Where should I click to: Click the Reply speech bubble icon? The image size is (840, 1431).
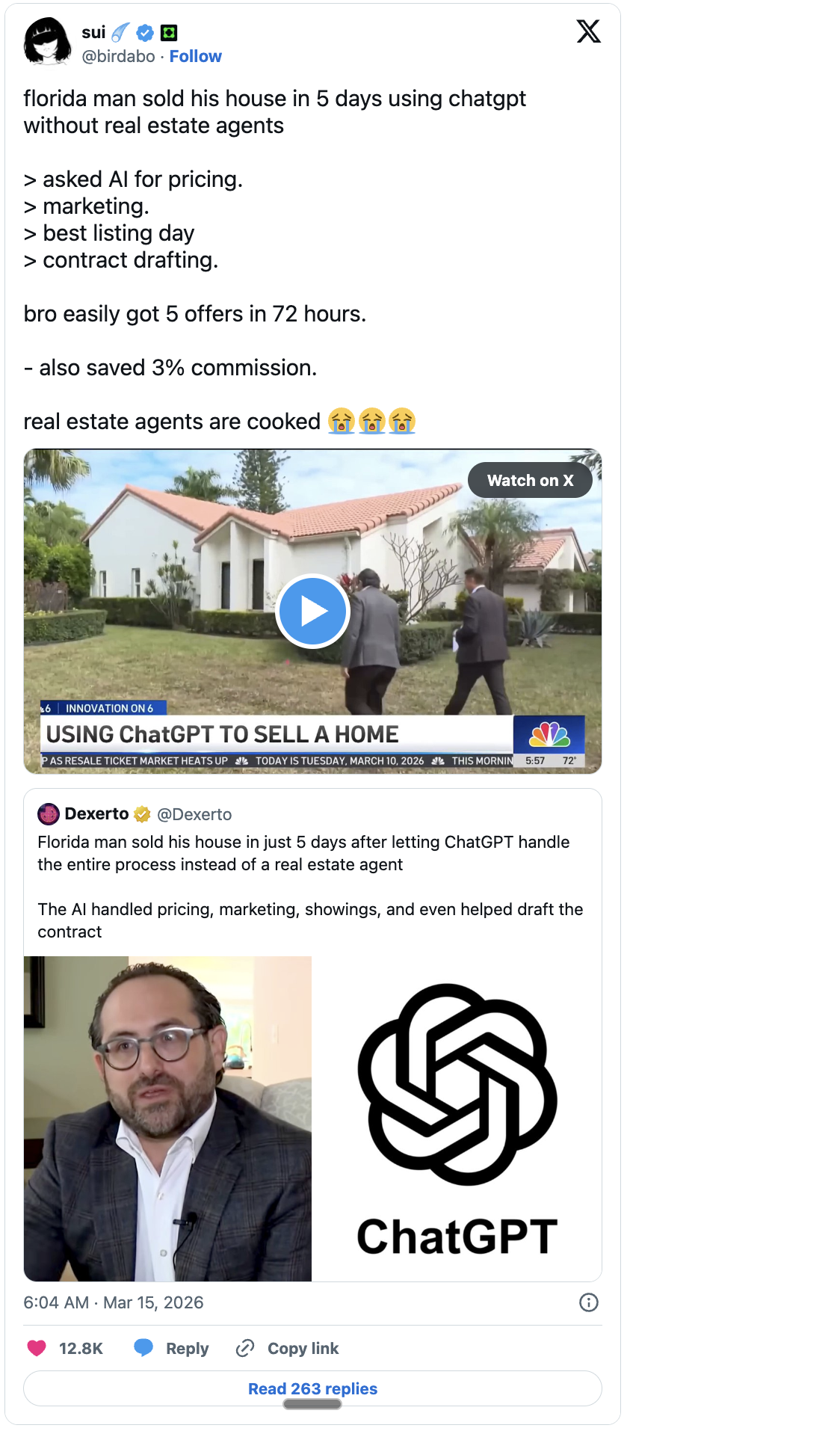[x=143, y=1348]
